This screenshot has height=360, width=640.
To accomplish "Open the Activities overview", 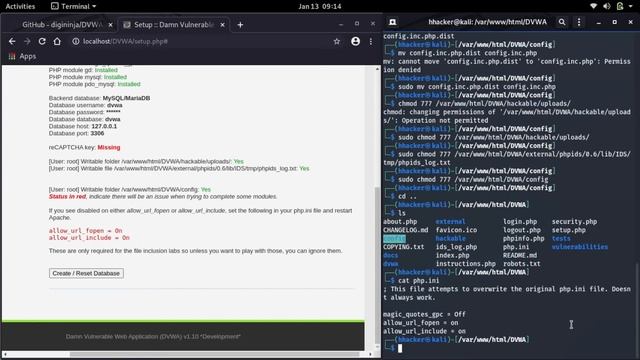I will coord(20,6).
